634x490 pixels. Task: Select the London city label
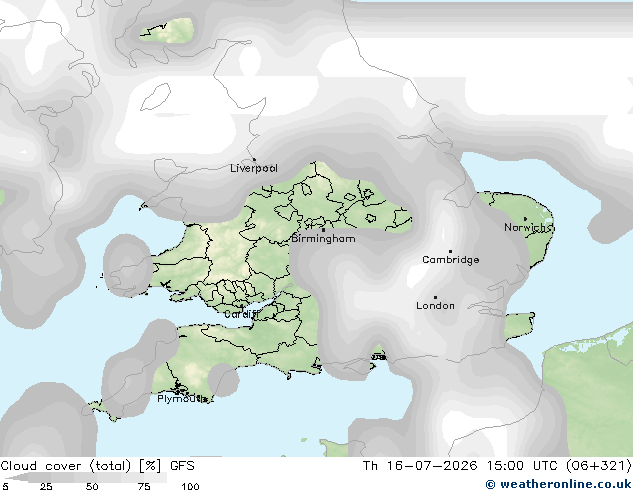435,306
